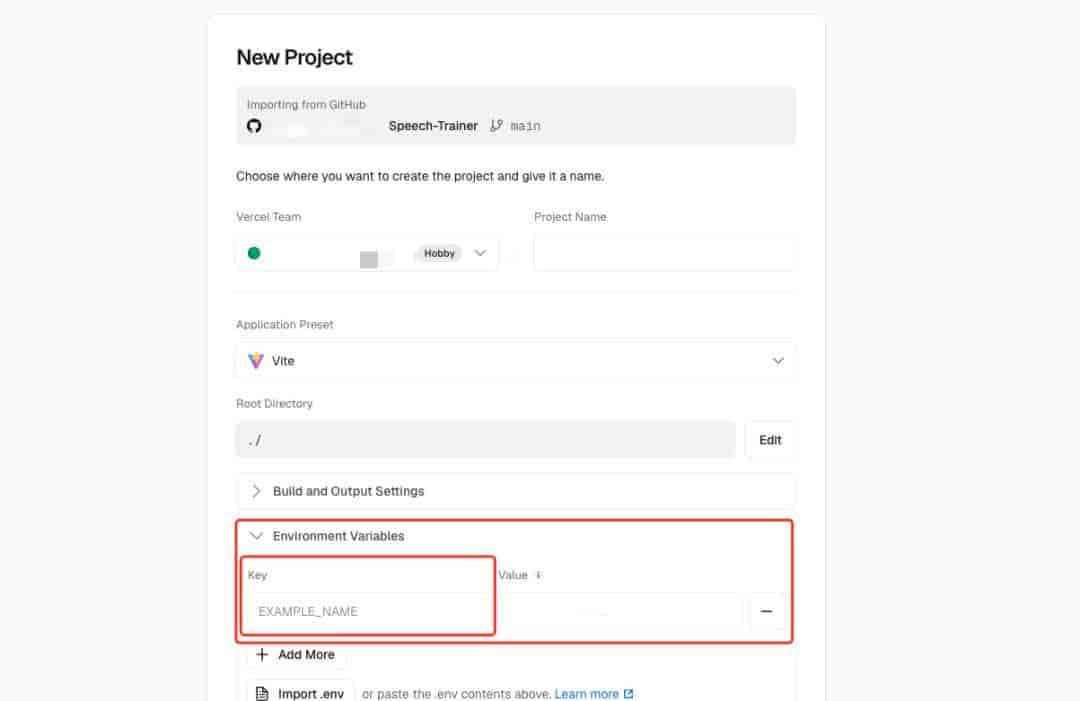This screenshot has height=701, width=1080.
Task: Collapse the Environment Variables section
Action: point(257,536)
